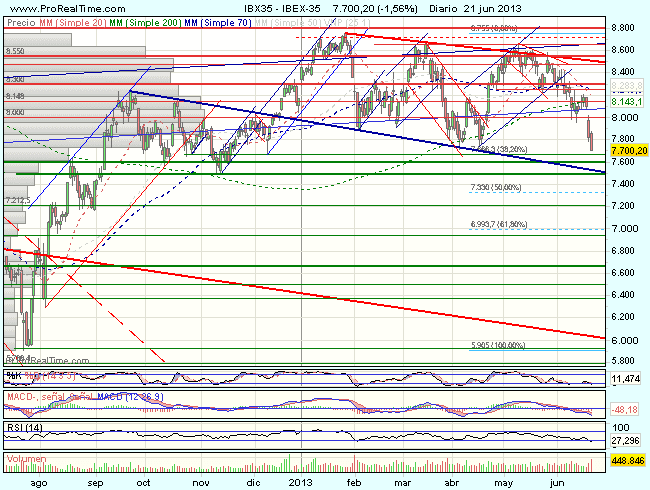Image resolution: width=650 pixels, height=490 pixels.
Task: Click the yellow 448.846 volume value tag
Action: [627, 465]
